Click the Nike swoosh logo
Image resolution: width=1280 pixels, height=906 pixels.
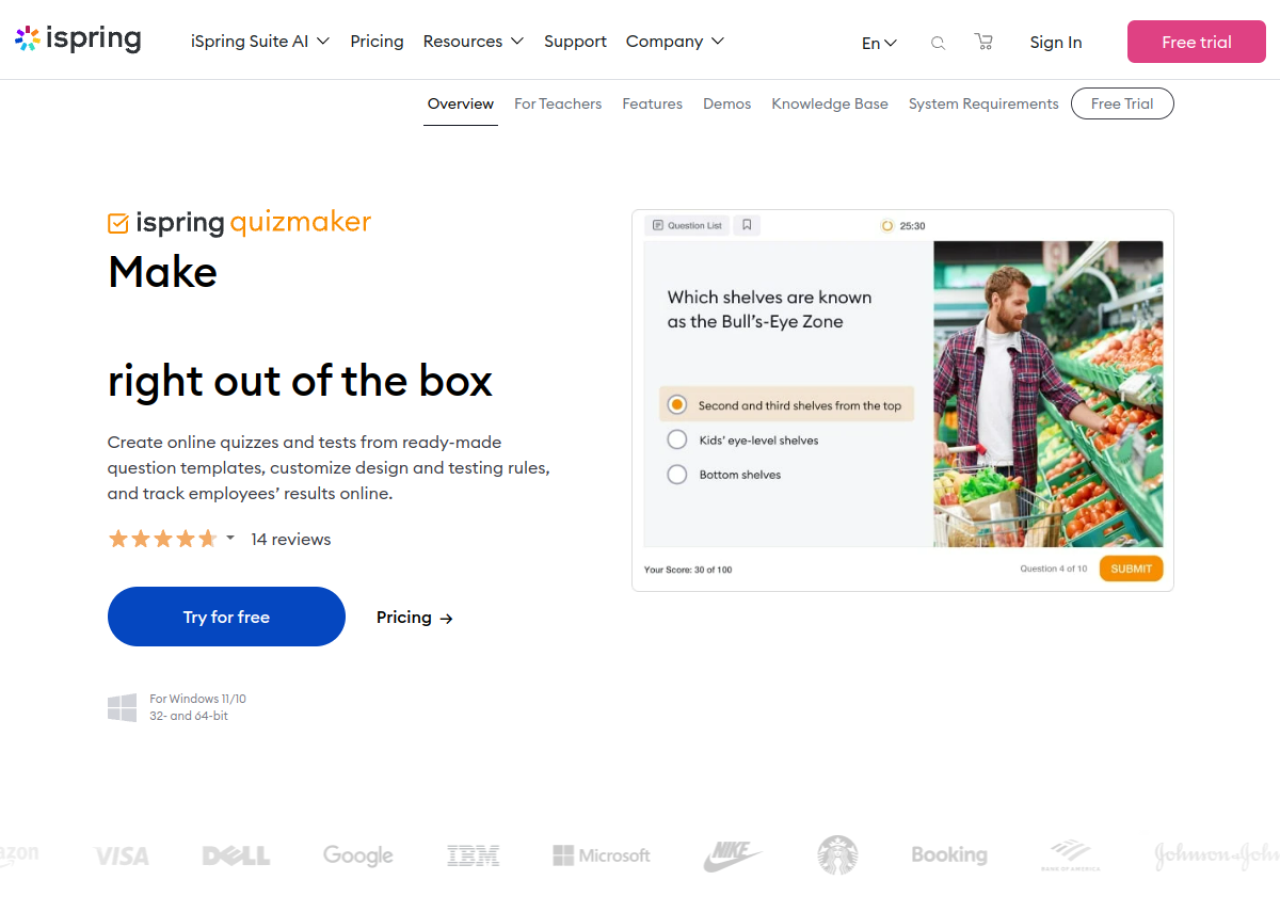(732, 856)
